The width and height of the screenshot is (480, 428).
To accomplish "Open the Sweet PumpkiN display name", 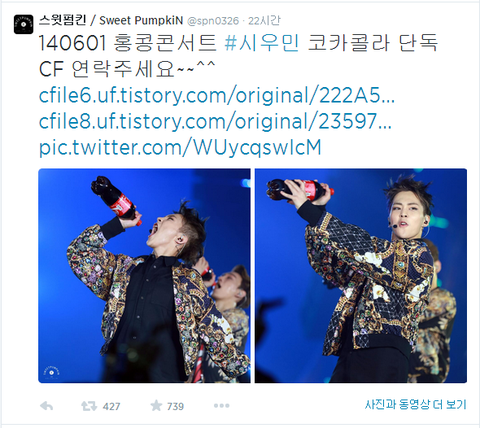I will [141, 21].
